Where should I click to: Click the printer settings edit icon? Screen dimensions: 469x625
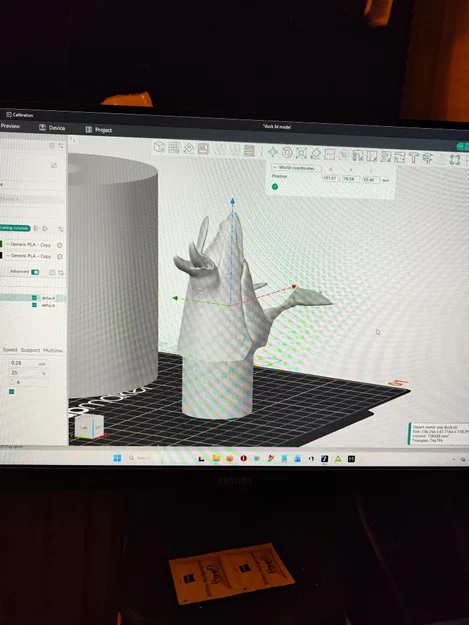coord(54,165)
